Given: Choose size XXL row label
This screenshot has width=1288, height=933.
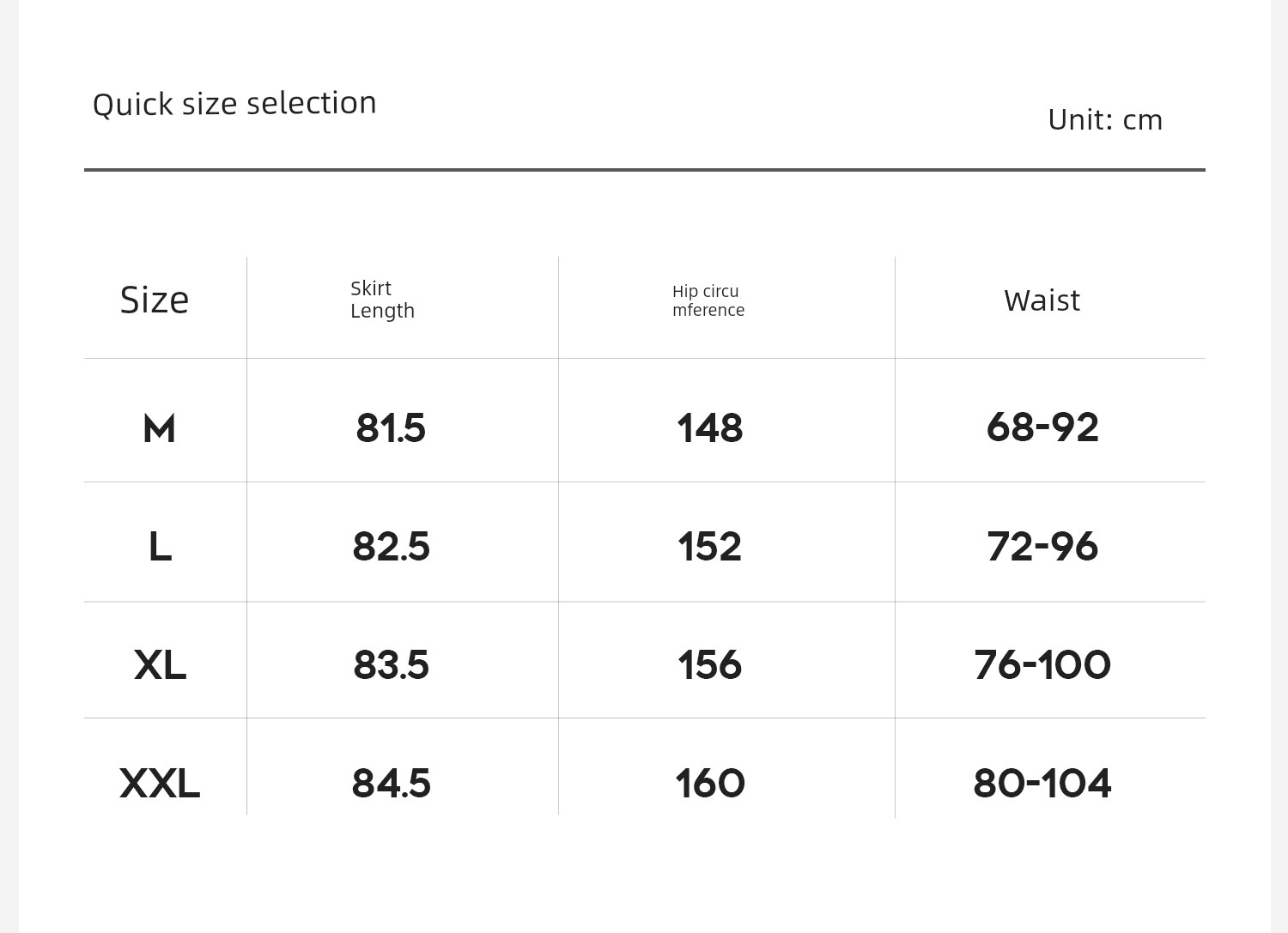Looking at the screenshot, I should [x=160, y=783].
